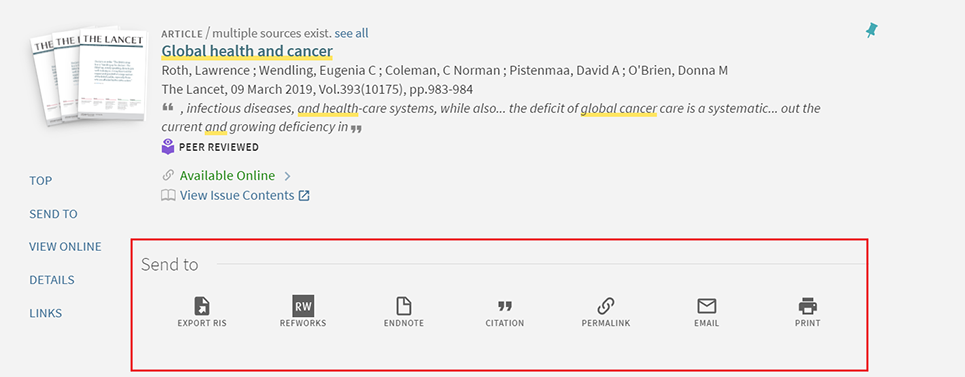Click the Export RIS icon
The width and height of the screenshot is (965, 377).
(202, 306)
